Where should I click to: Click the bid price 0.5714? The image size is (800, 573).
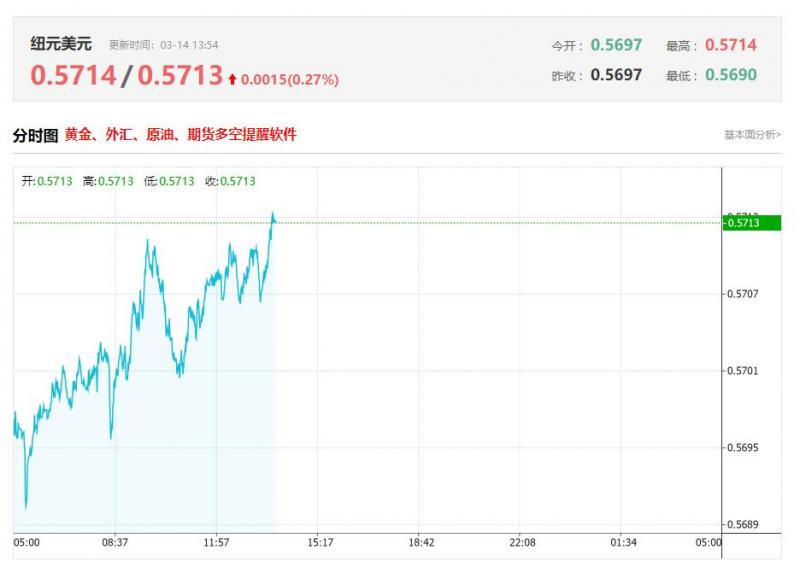tap(73, 76)
